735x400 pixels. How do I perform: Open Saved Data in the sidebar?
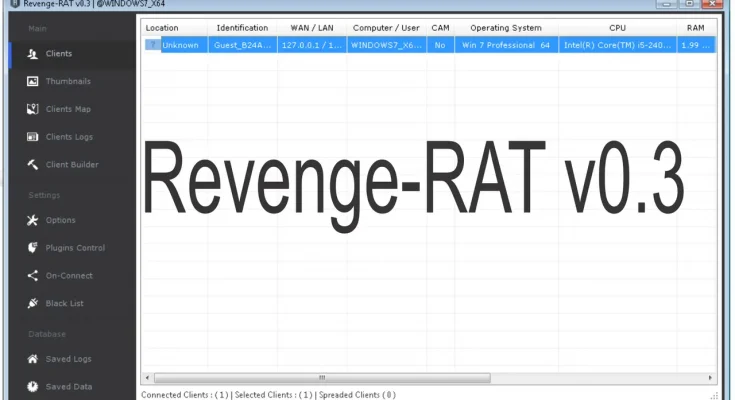tap(69, 387)
